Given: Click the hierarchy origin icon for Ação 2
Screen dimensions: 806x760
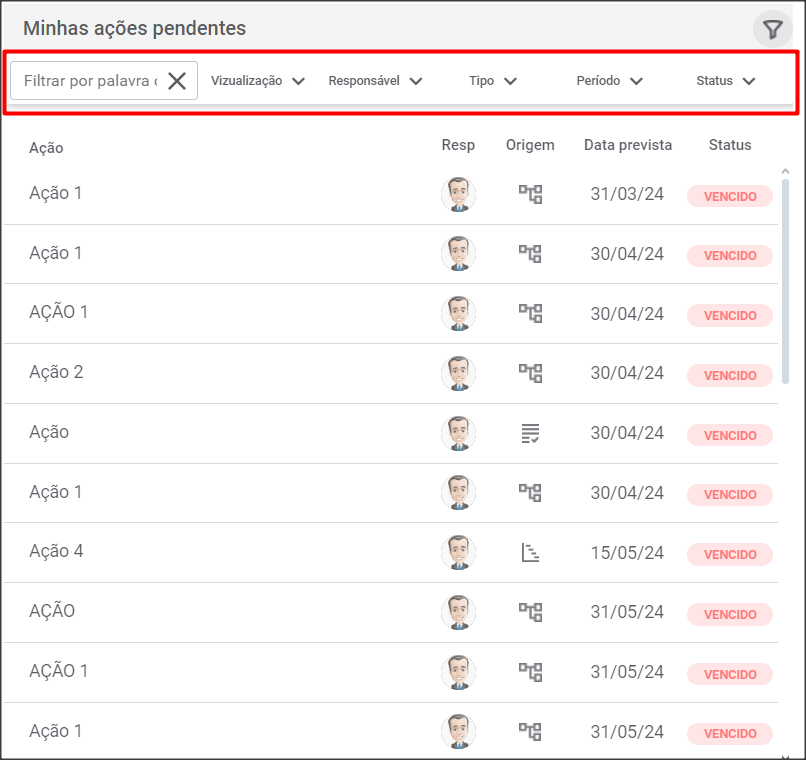Looking at the screenshot, I should tap(530, 373).
